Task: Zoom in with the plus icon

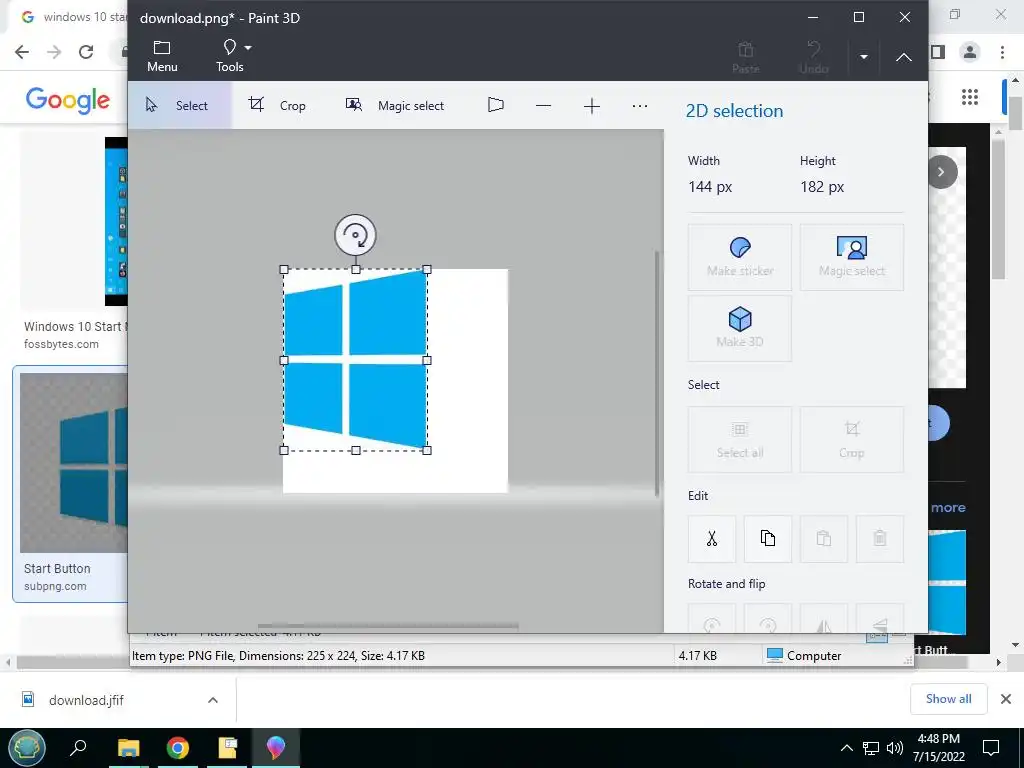Action: coord(592,106)
